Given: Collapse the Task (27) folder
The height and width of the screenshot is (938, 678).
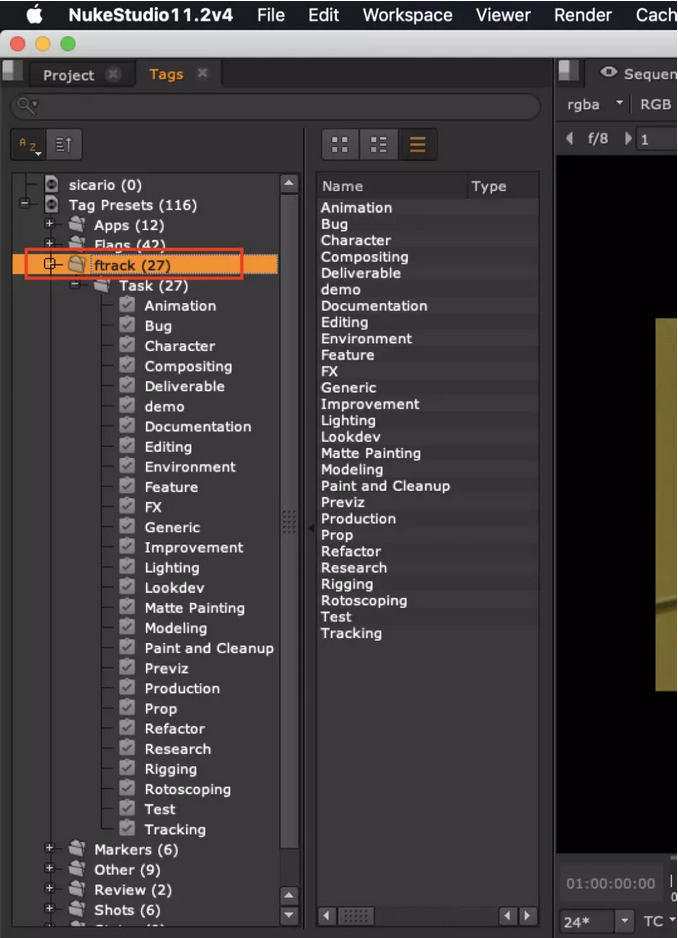Looking at the screenshot, I should tap(75, 285).
